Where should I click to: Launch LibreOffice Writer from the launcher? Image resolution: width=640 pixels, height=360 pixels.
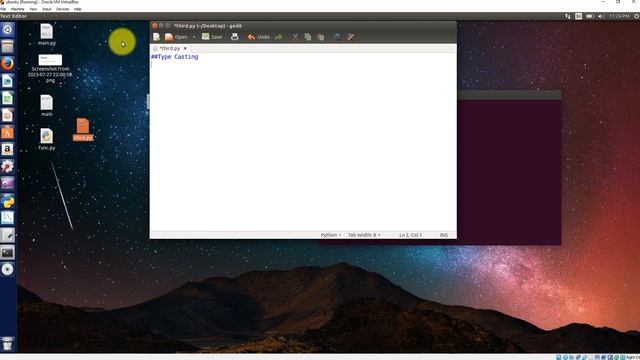7,81
